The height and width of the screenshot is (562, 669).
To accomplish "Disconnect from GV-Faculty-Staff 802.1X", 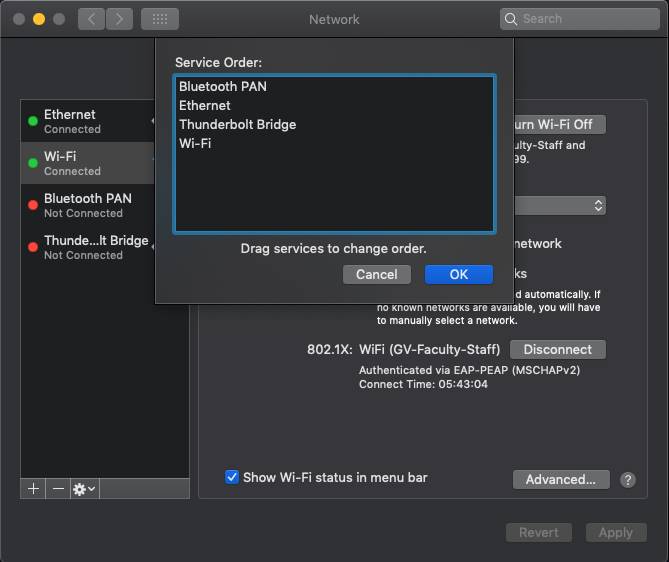I will pyautogui.click(x=557, y=349).
